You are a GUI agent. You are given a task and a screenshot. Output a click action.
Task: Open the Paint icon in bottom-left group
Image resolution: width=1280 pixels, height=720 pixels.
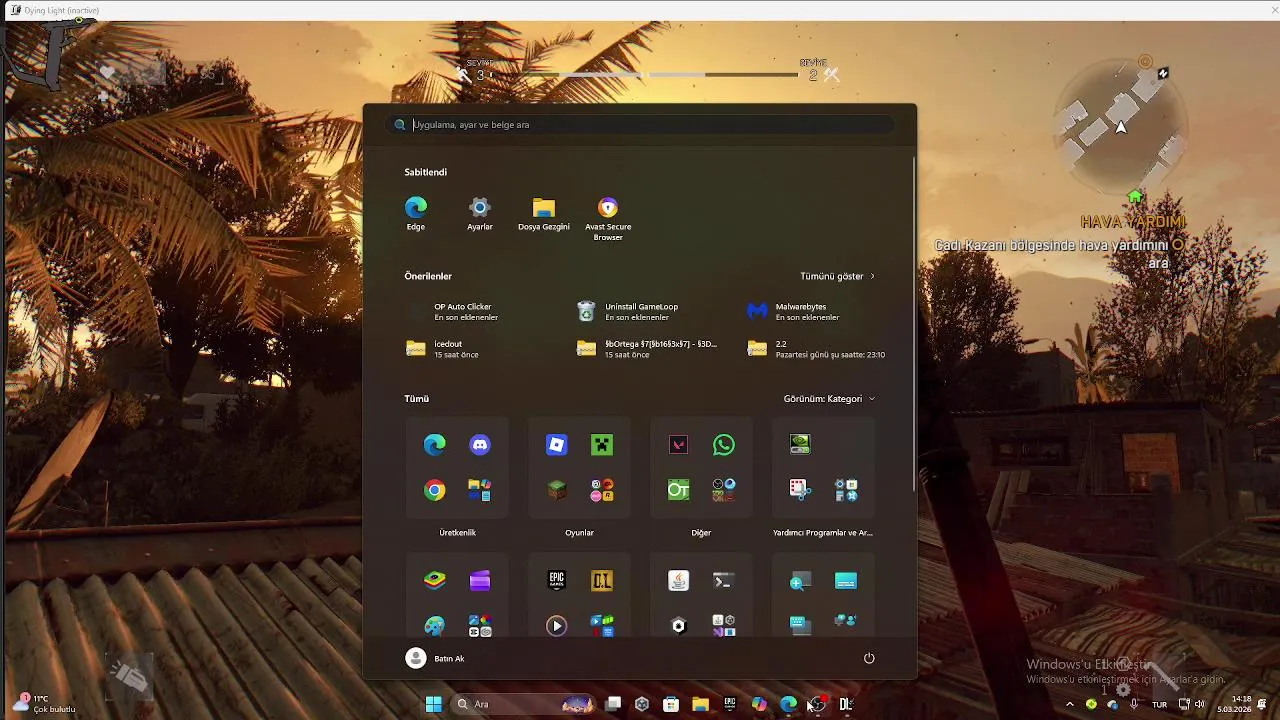(434, 626)
